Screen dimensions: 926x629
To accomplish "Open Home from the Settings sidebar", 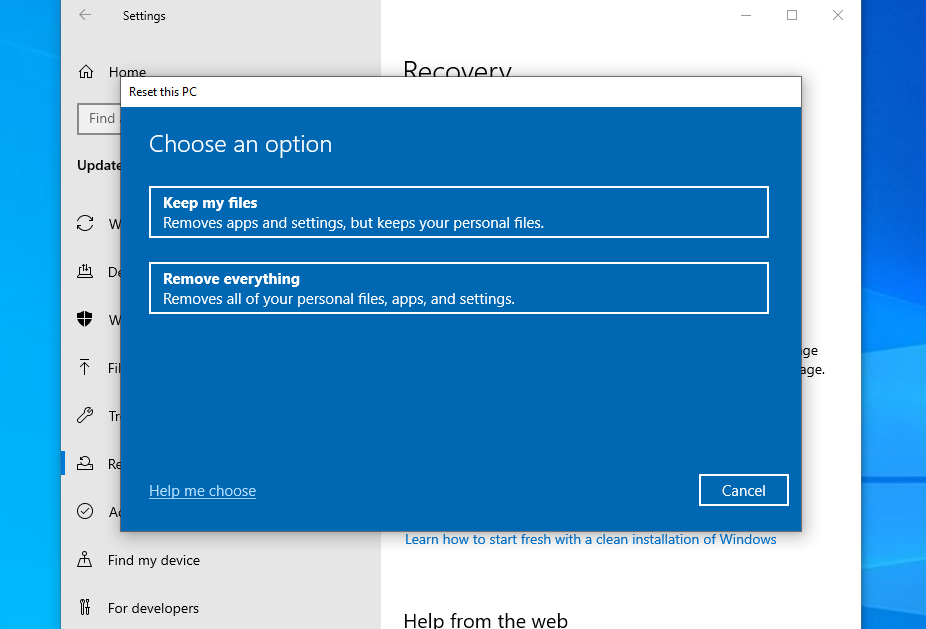I will (x=126, y=71).
